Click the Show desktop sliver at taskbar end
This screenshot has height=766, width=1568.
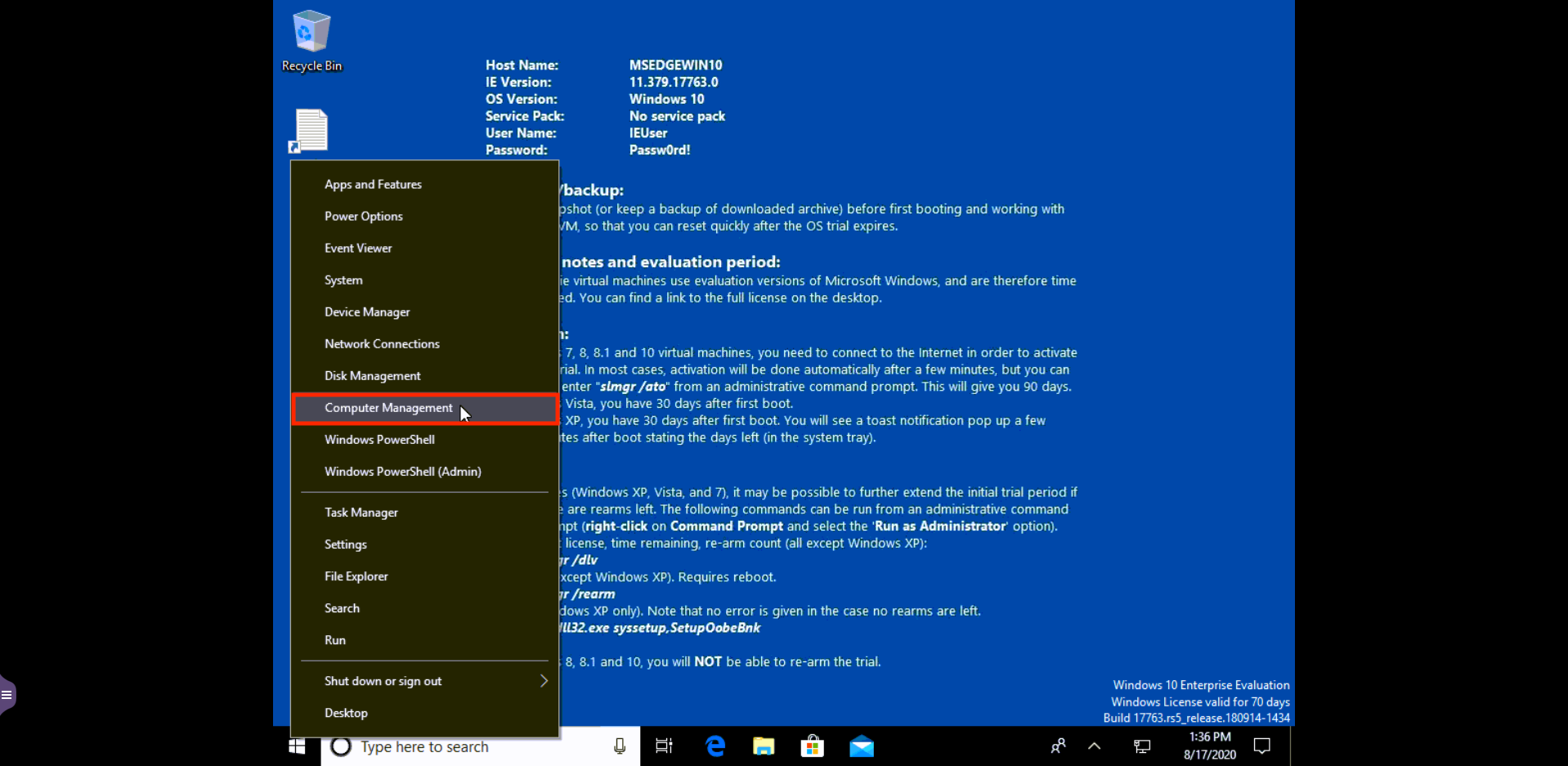1292,746
